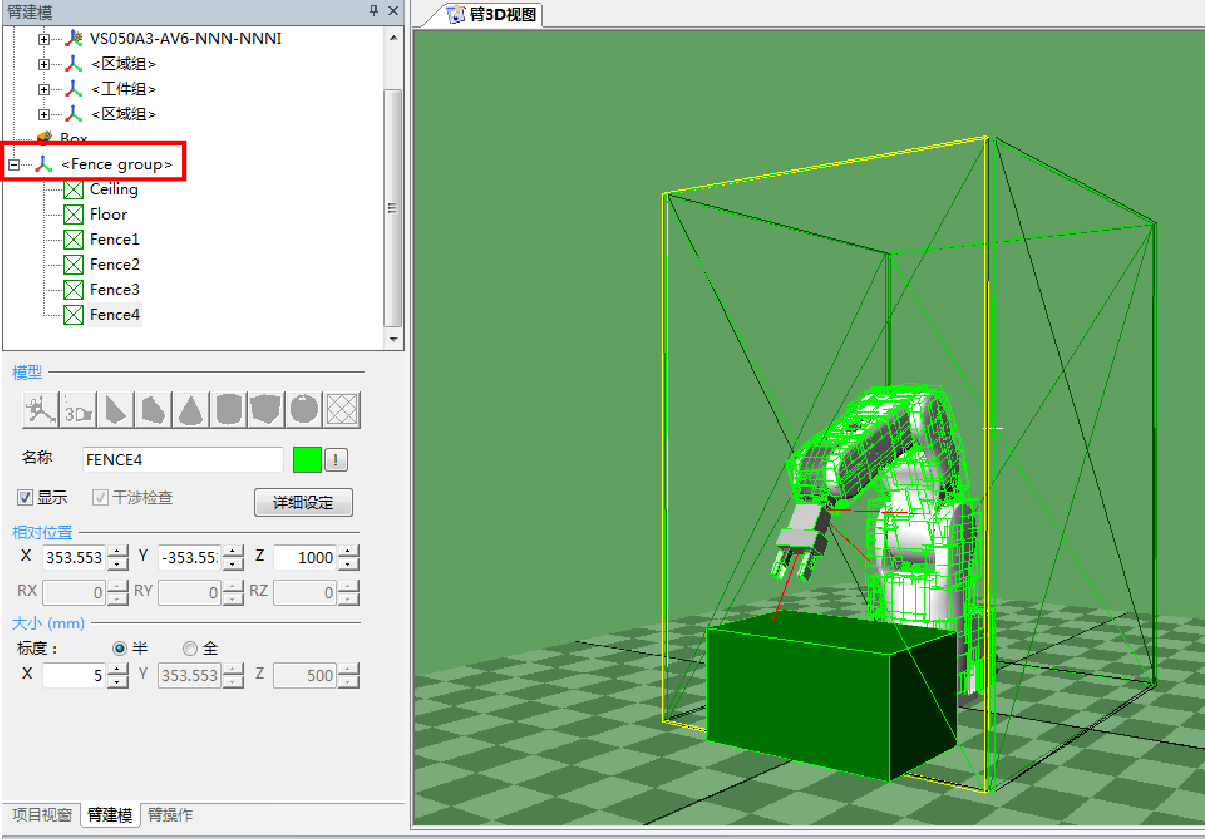Collapse the Fence group tree node
Viewport: 1205px width, 839px height.
[13, 164]
